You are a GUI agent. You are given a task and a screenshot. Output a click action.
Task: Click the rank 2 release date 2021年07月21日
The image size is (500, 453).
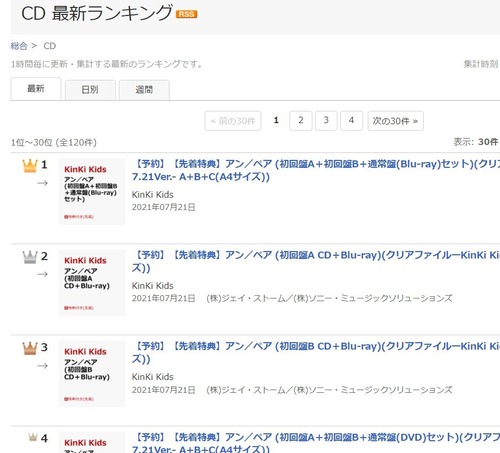point(163,298)
